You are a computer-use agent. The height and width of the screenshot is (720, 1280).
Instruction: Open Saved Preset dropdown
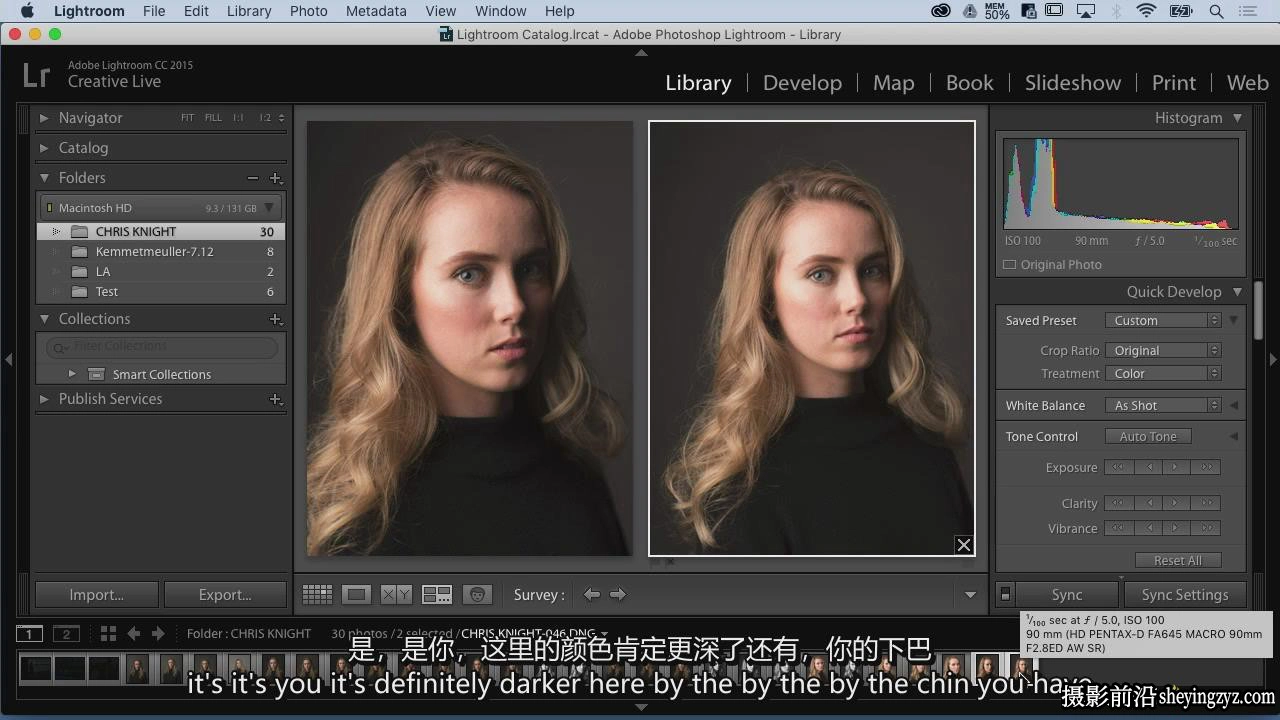coord(1163,321)
